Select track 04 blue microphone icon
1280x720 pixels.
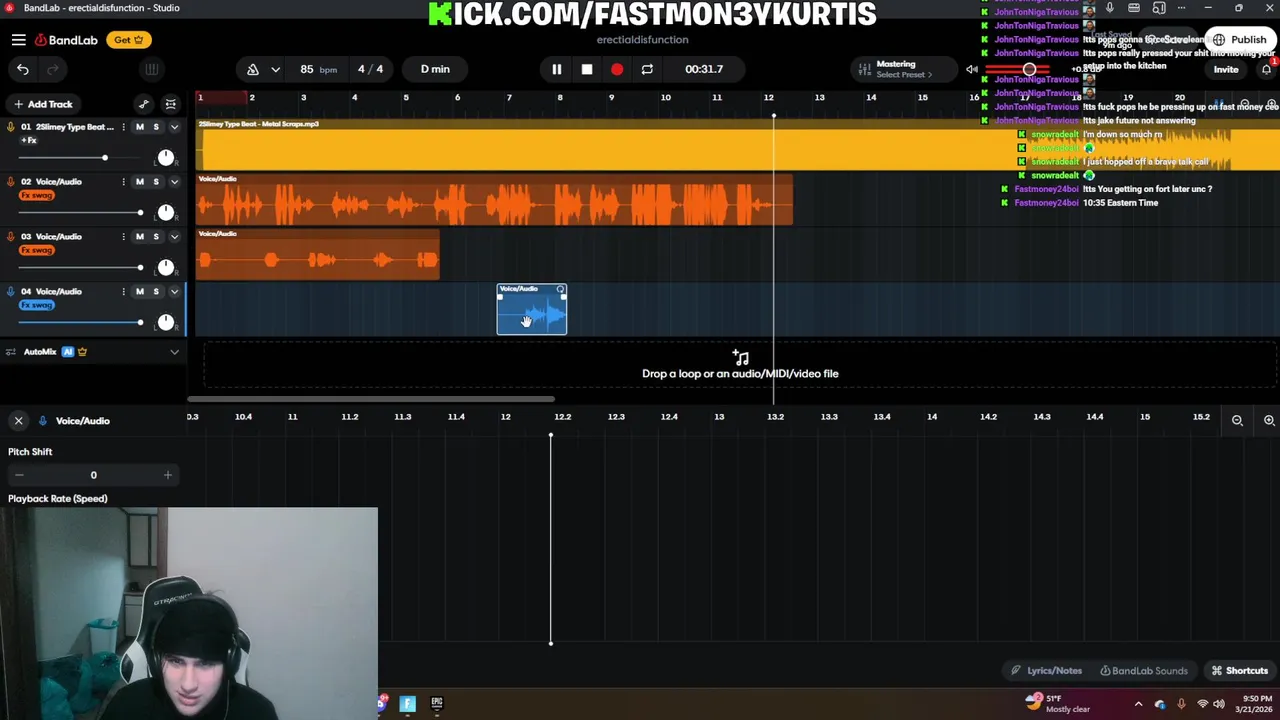click(x=10, y=292)
